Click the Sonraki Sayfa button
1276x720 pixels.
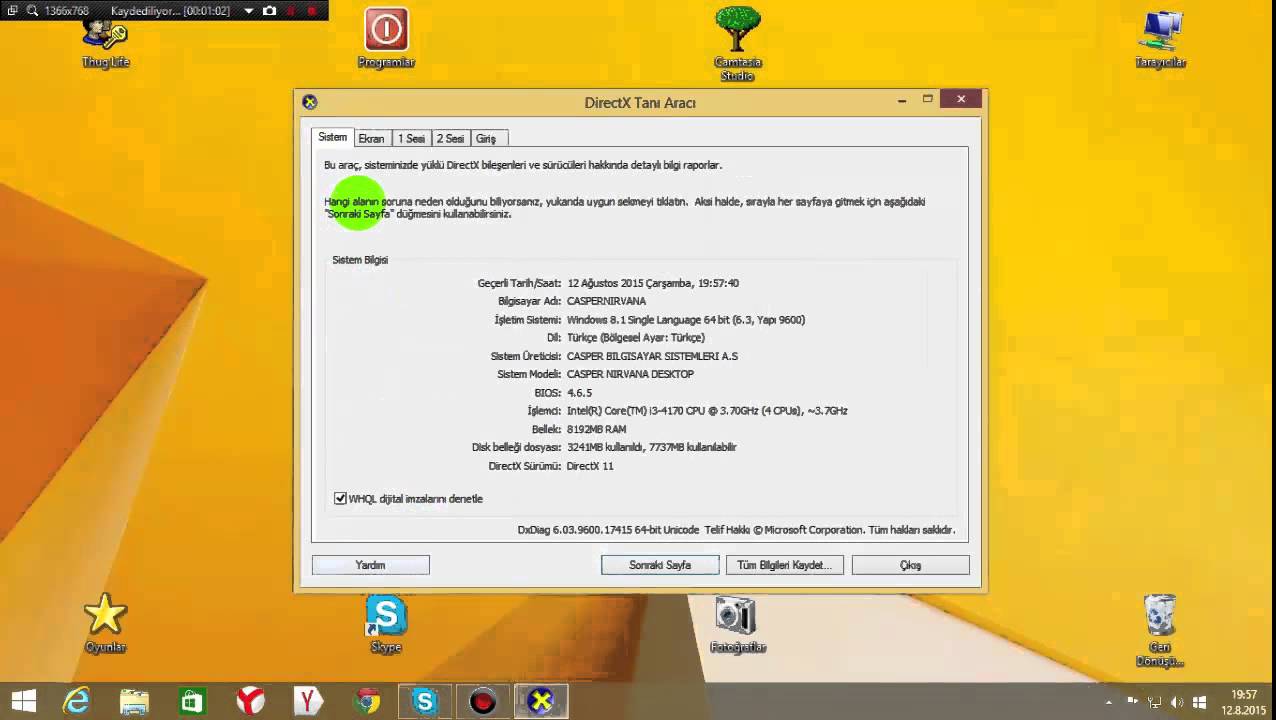(x=660, y=565)
